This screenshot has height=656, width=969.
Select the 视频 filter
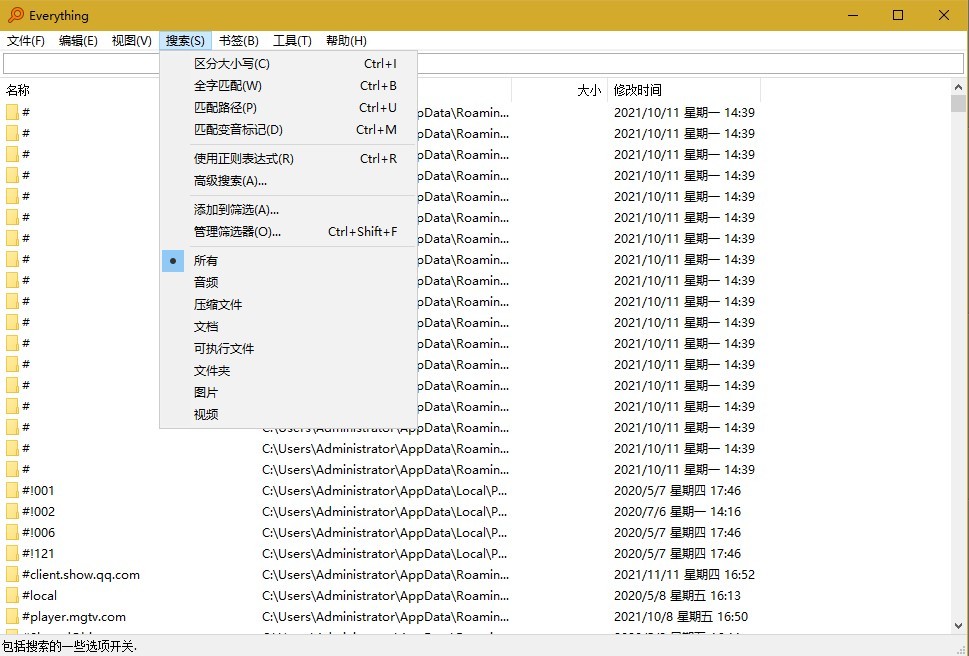[289, 414]
